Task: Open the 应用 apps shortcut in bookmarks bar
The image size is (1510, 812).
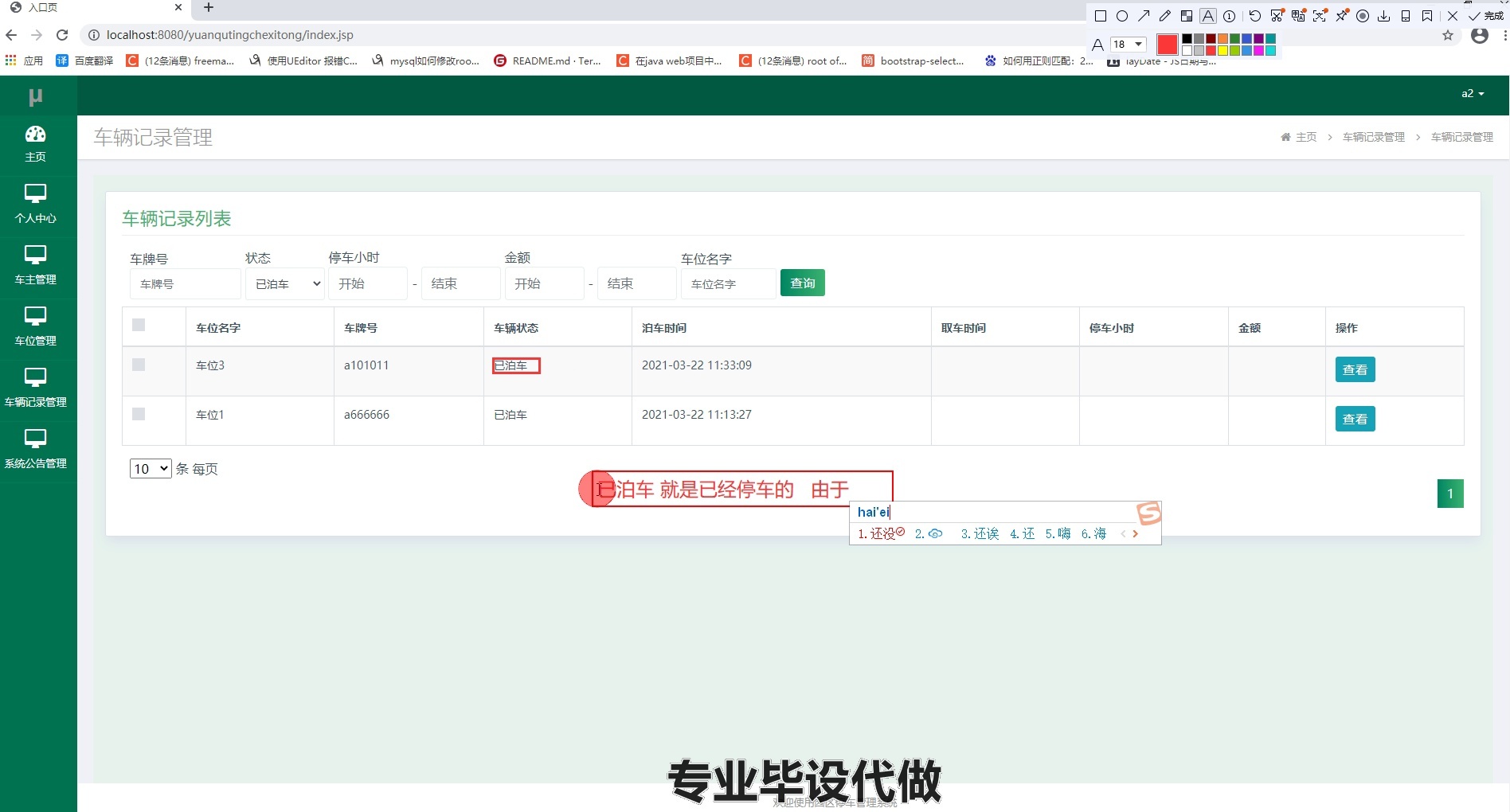Action: (x=25, y=61)
